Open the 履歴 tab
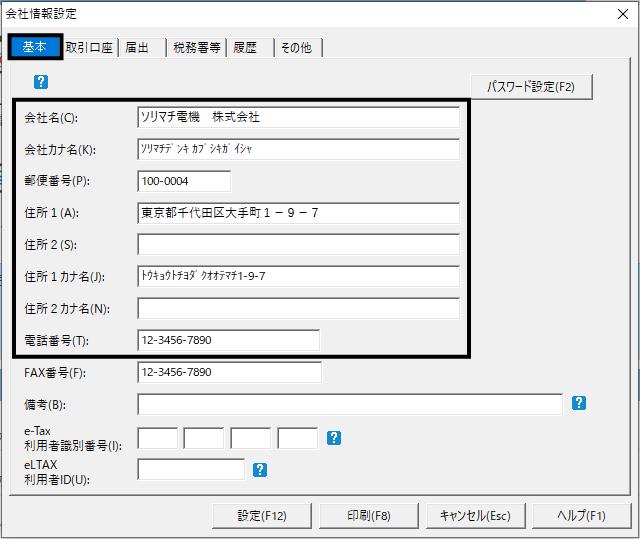The width and height of the screenshot is (640, 539). click(250, 48)
